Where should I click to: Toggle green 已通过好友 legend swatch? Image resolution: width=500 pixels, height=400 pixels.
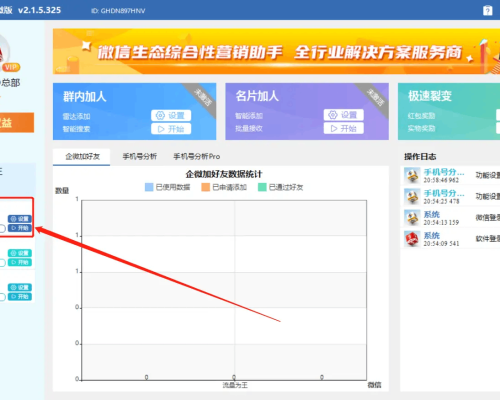point(262,187)
